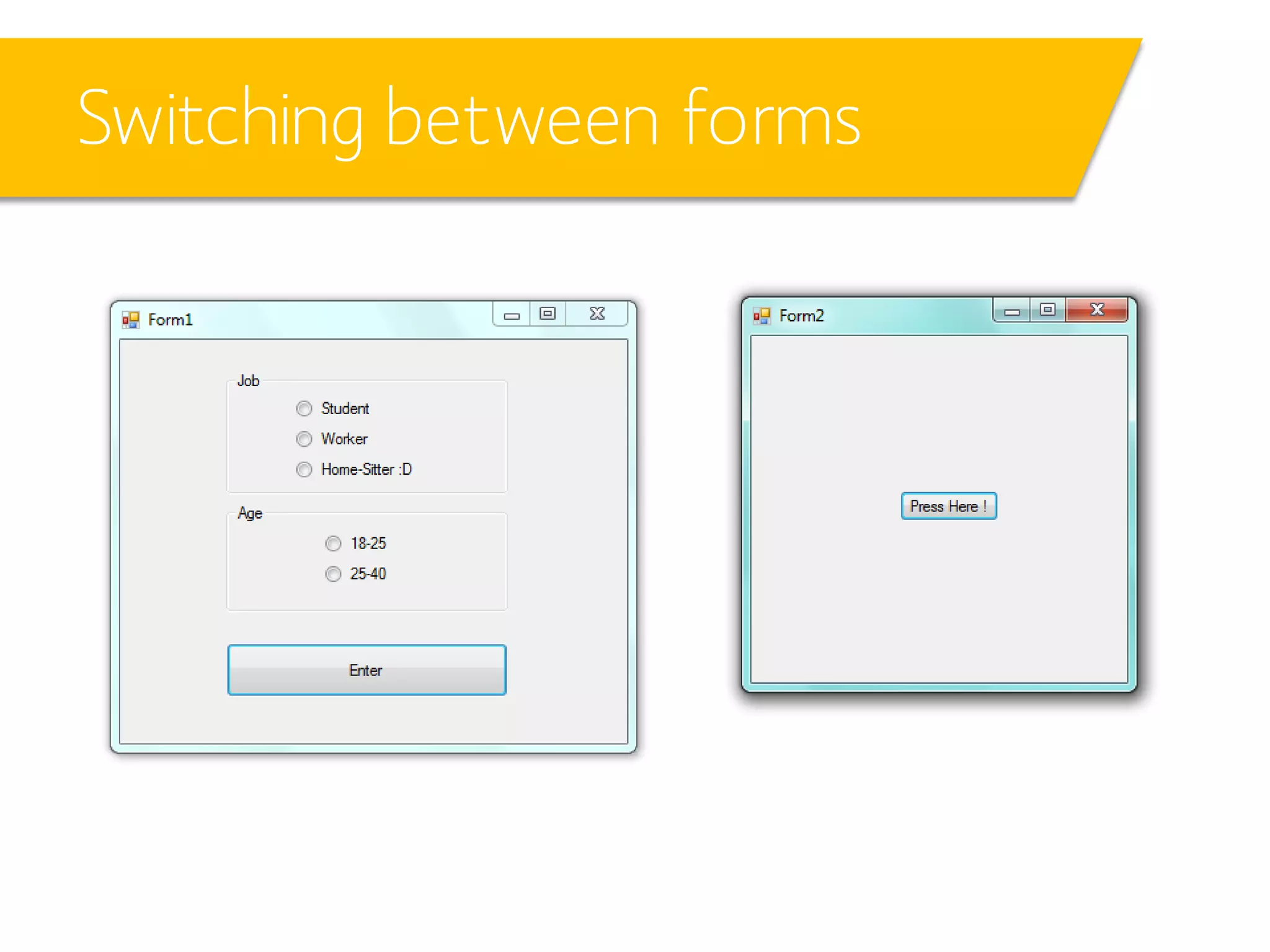Close the Form2 window
Screen dimensions: 1270x952
click(x=1097, y=310)
